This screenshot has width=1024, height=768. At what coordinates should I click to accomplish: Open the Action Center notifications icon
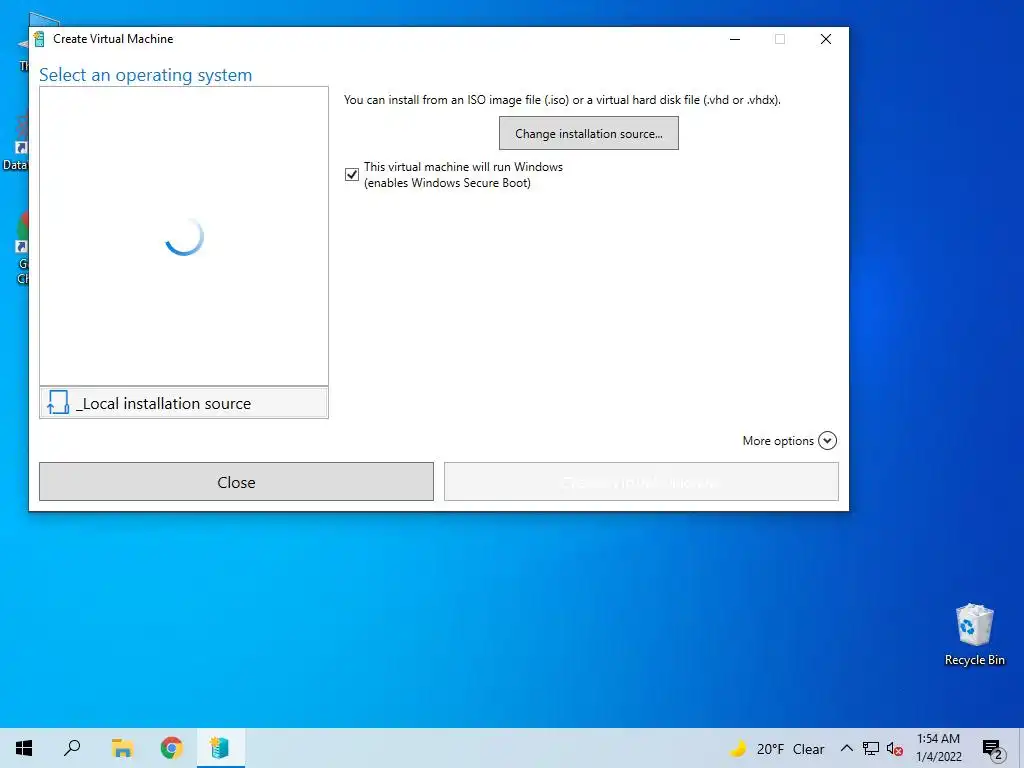coord(992,749)
